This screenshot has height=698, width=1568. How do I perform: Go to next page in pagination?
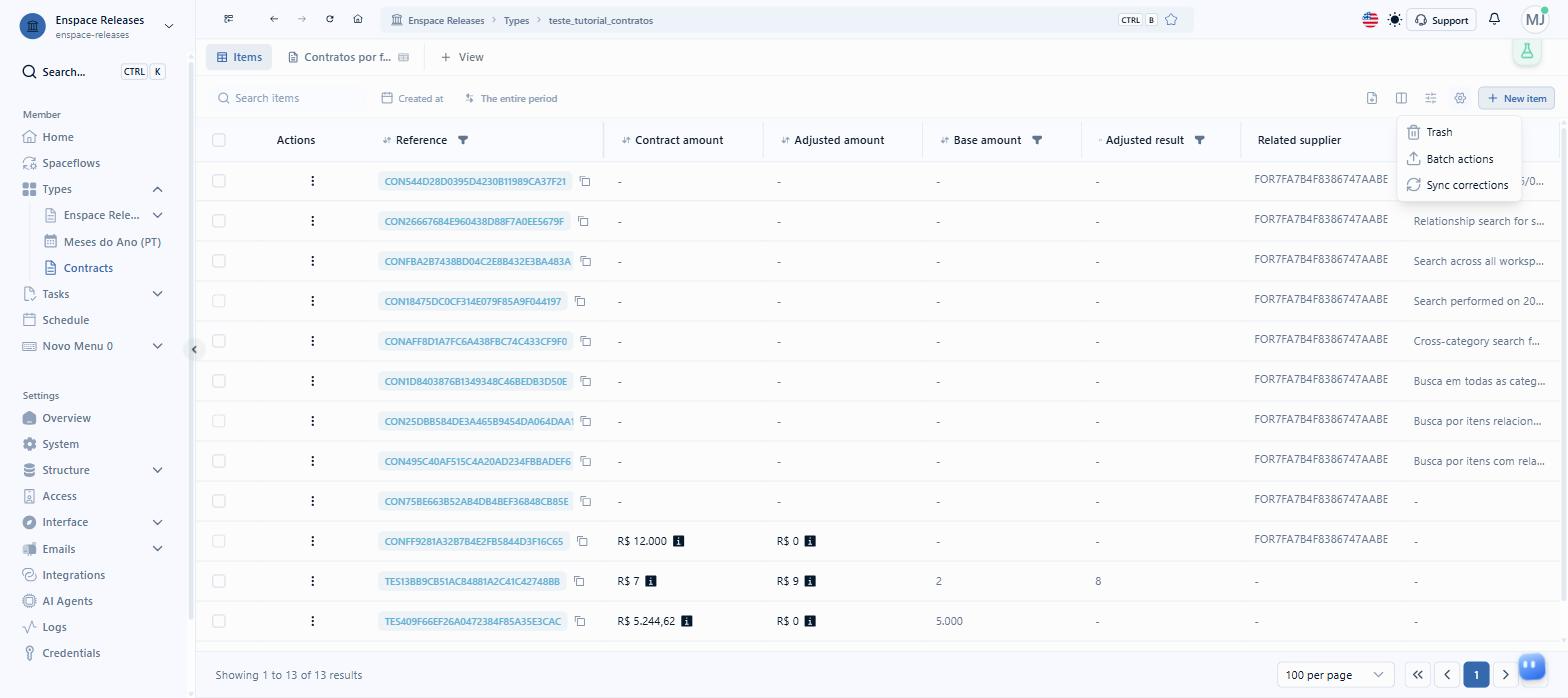(1506, 675)
